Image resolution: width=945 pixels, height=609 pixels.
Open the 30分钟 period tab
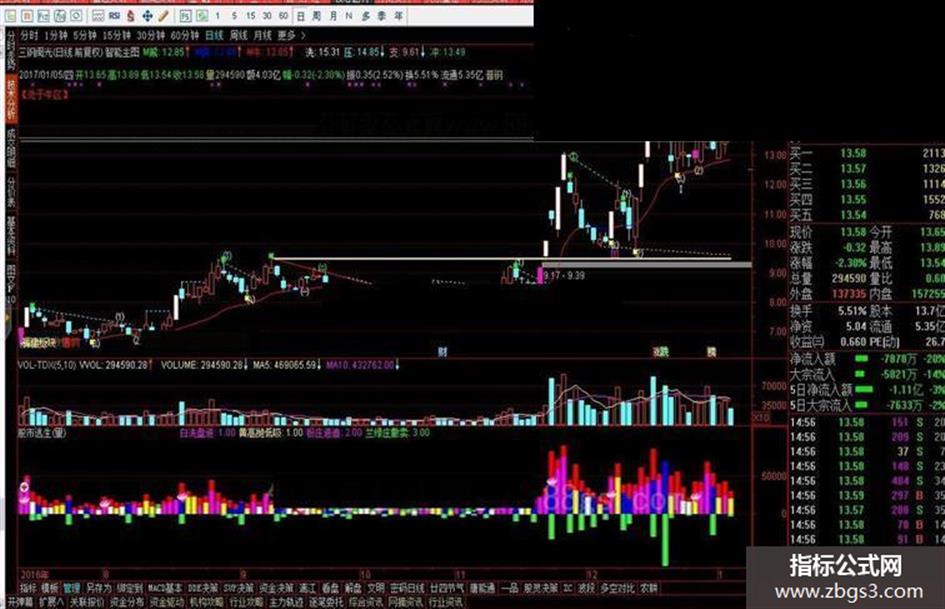coord(151,36)
